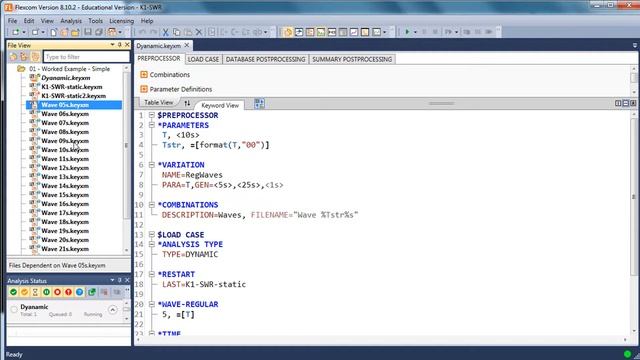Collapse the *COMBINATIONS code fold
Screen dimensions: 640x360
point(152,205)
